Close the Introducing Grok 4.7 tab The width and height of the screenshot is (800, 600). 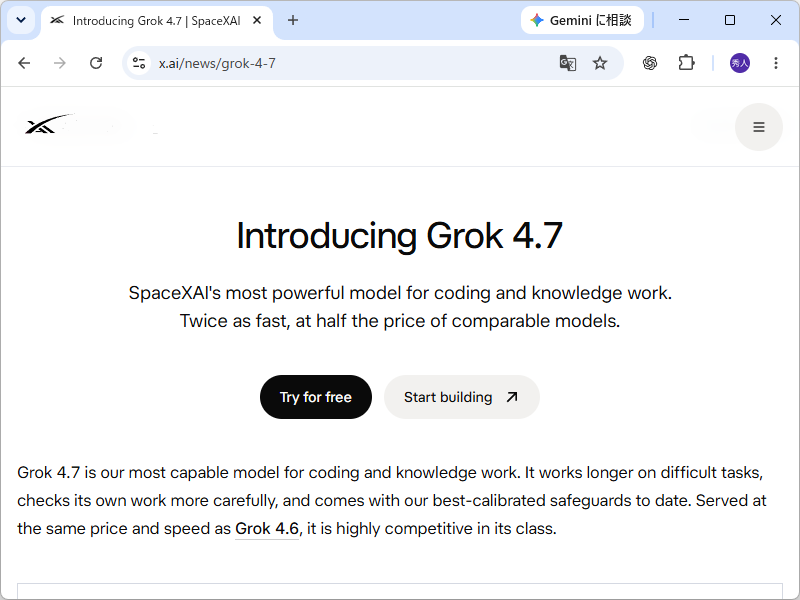click(x=257, y=20)
